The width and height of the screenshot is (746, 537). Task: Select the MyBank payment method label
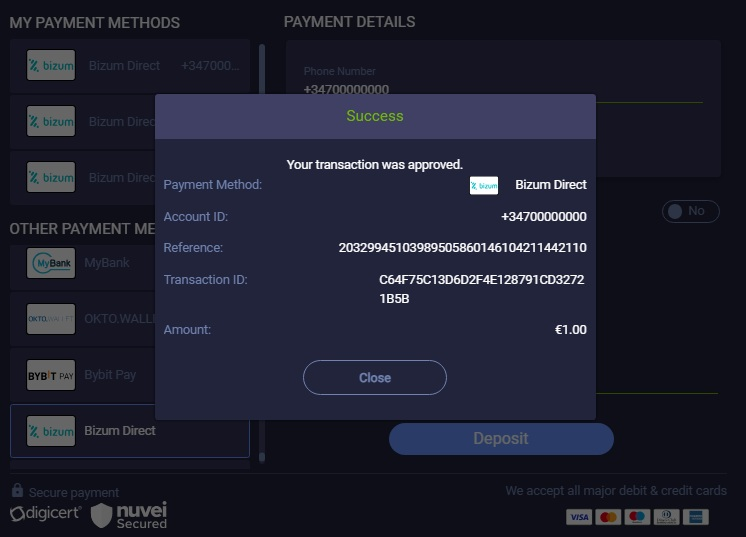click(107, 263)
